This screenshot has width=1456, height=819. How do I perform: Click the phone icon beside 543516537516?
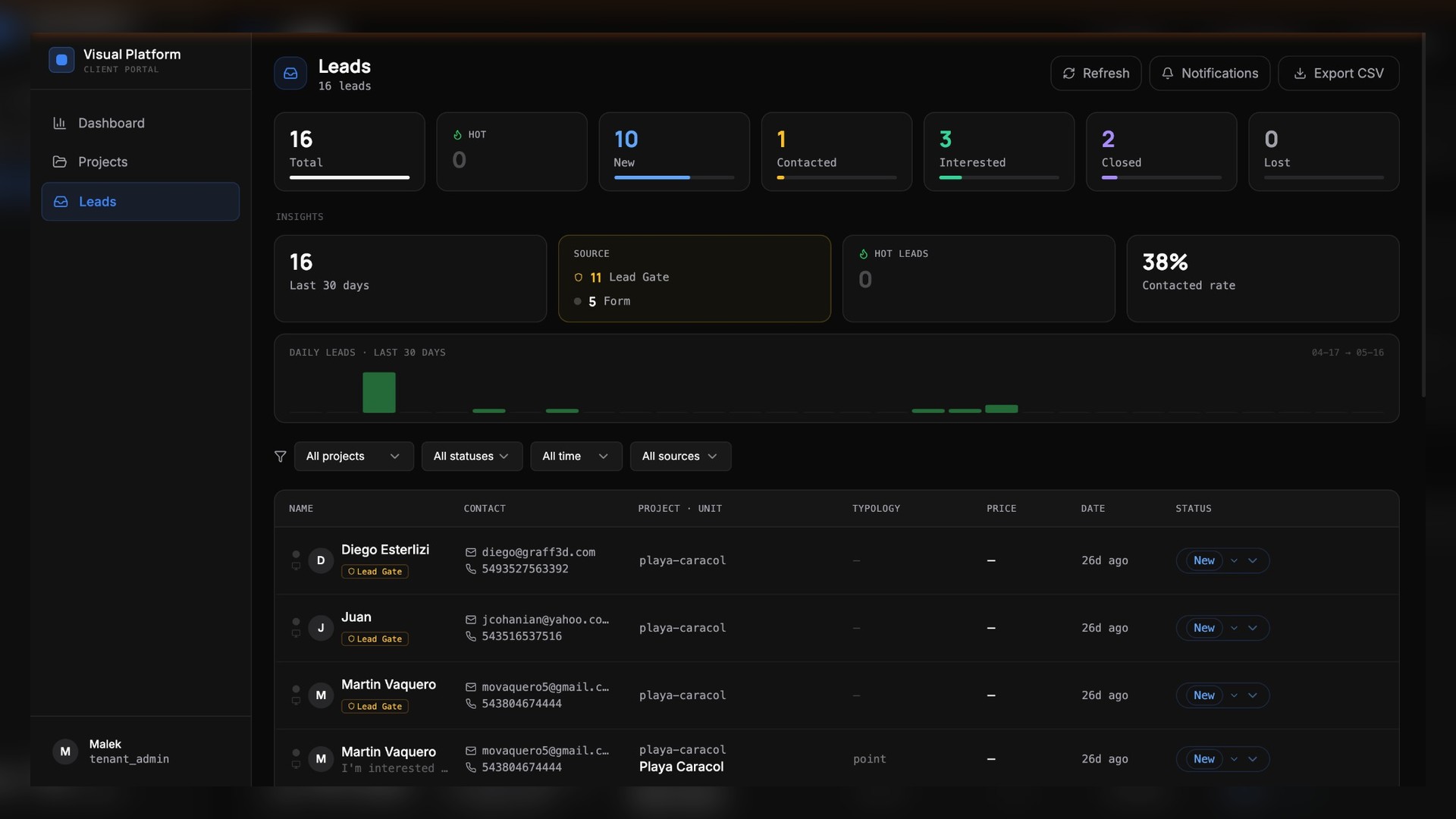click(x=471, y=636)
